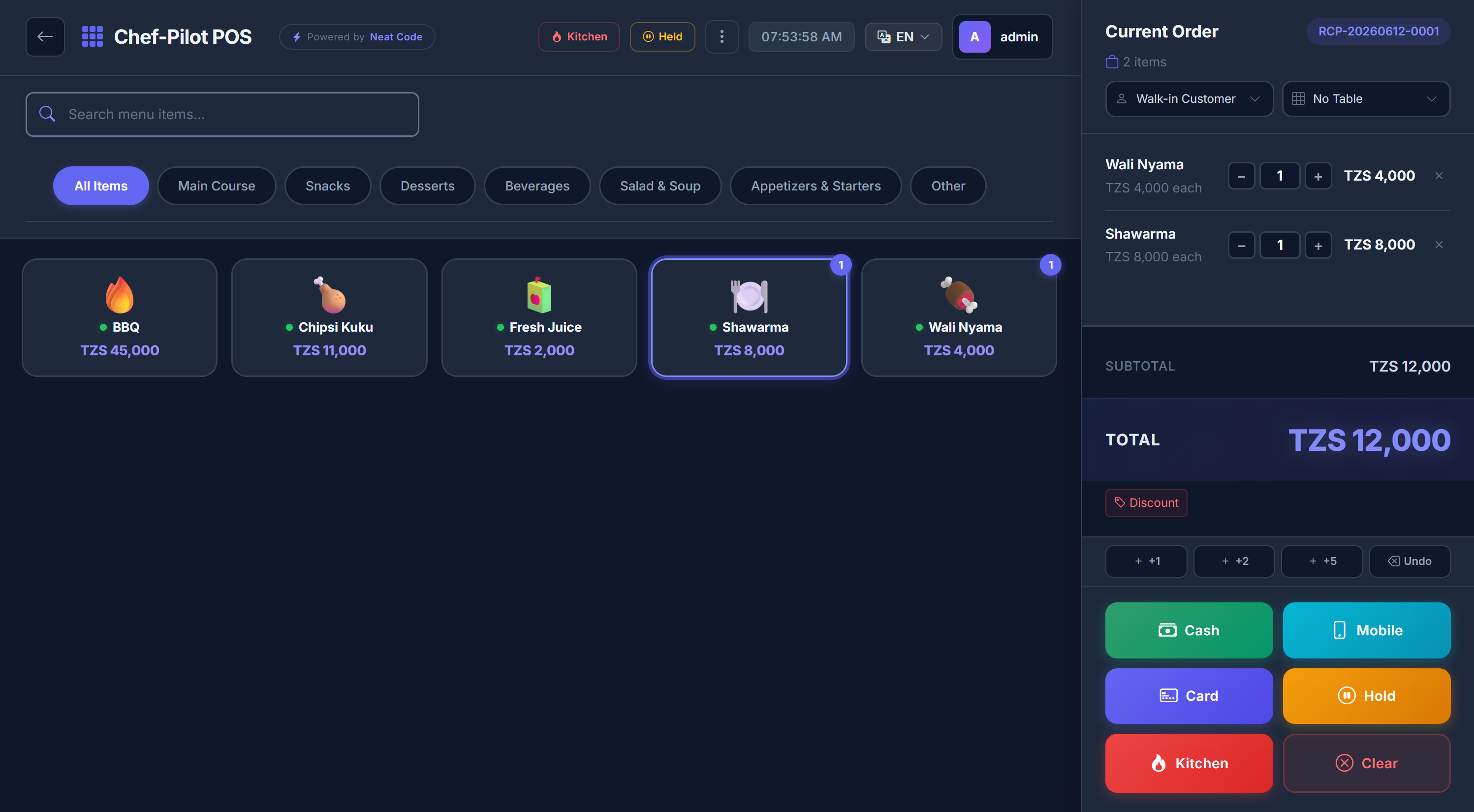Click the +1 quick quantity button
Image resolution: width=1474 pixels, height=812 pixels.
click(1146, 562)
